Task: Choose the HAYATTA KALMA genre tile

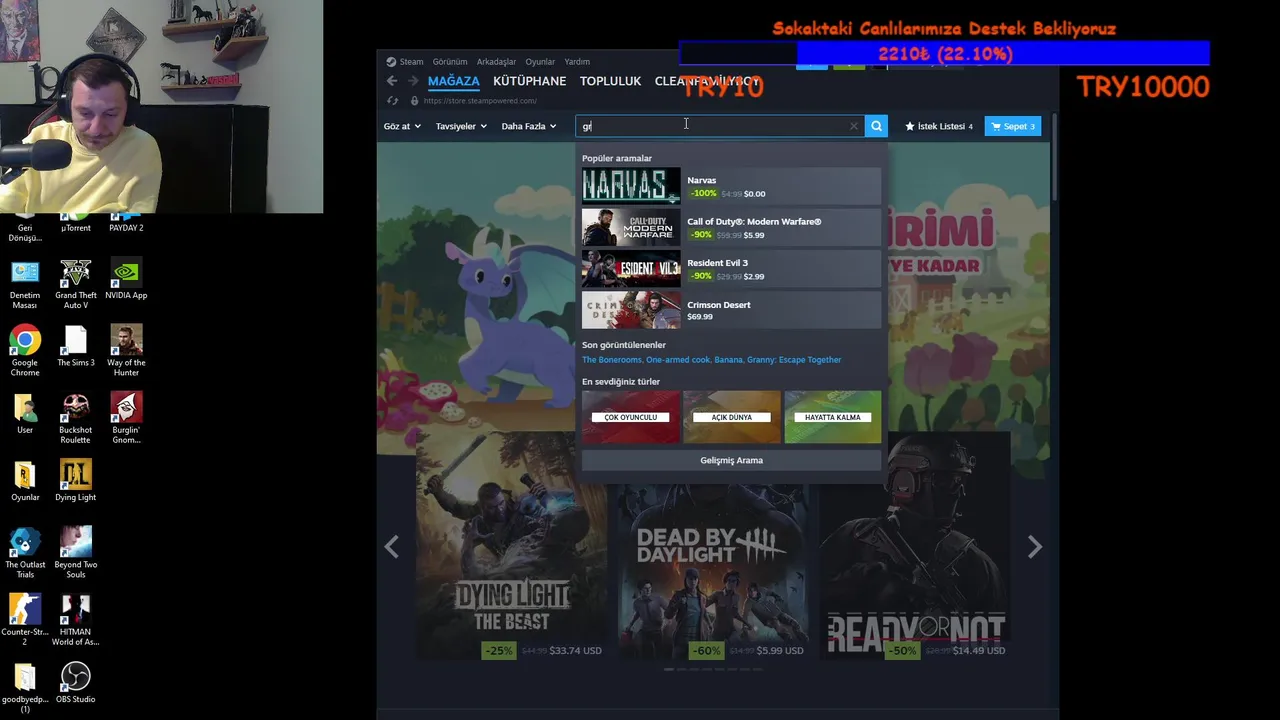Action: pos(832,417)
